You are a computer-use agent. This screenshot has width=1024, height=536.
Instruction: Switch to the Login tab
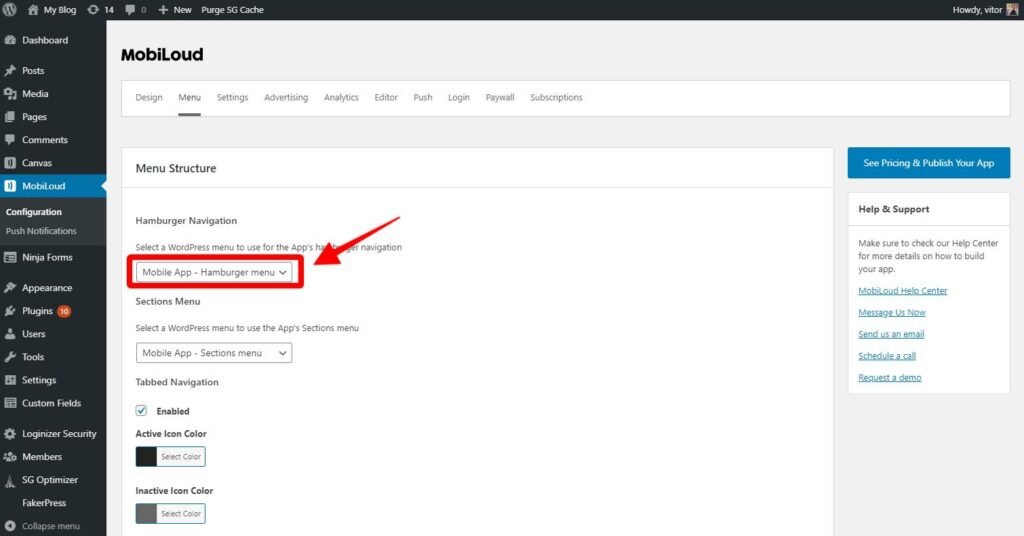click(x=458, y=97)
